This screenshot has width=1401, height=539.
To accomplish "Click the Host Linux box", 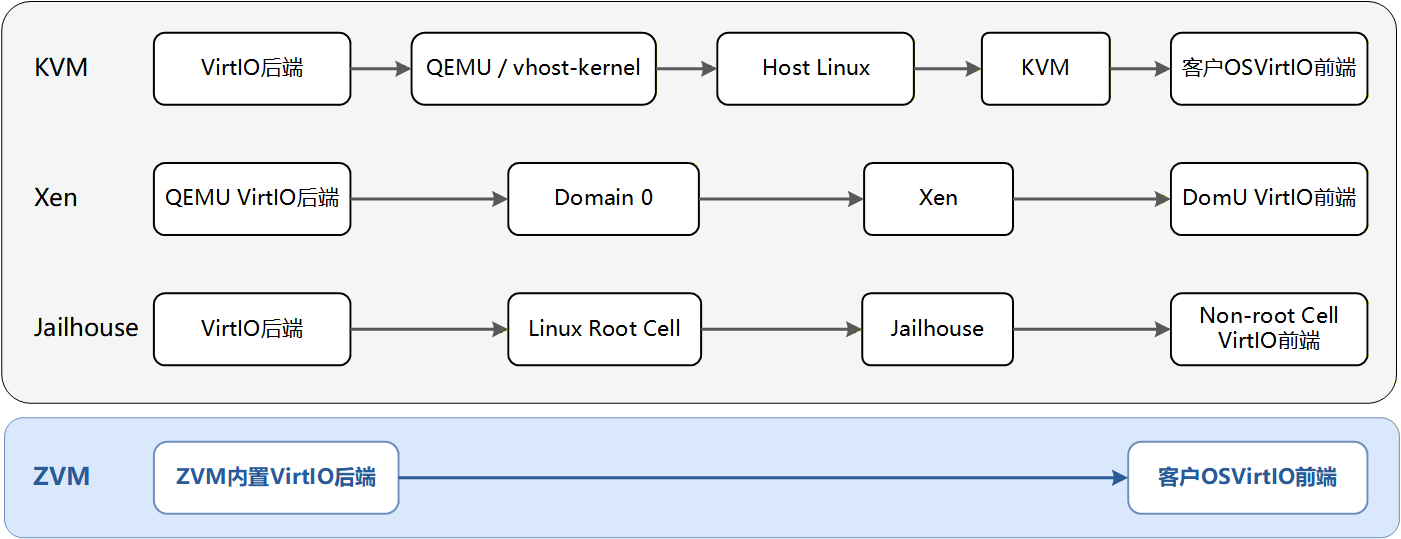I will click(x=816, y=68).
